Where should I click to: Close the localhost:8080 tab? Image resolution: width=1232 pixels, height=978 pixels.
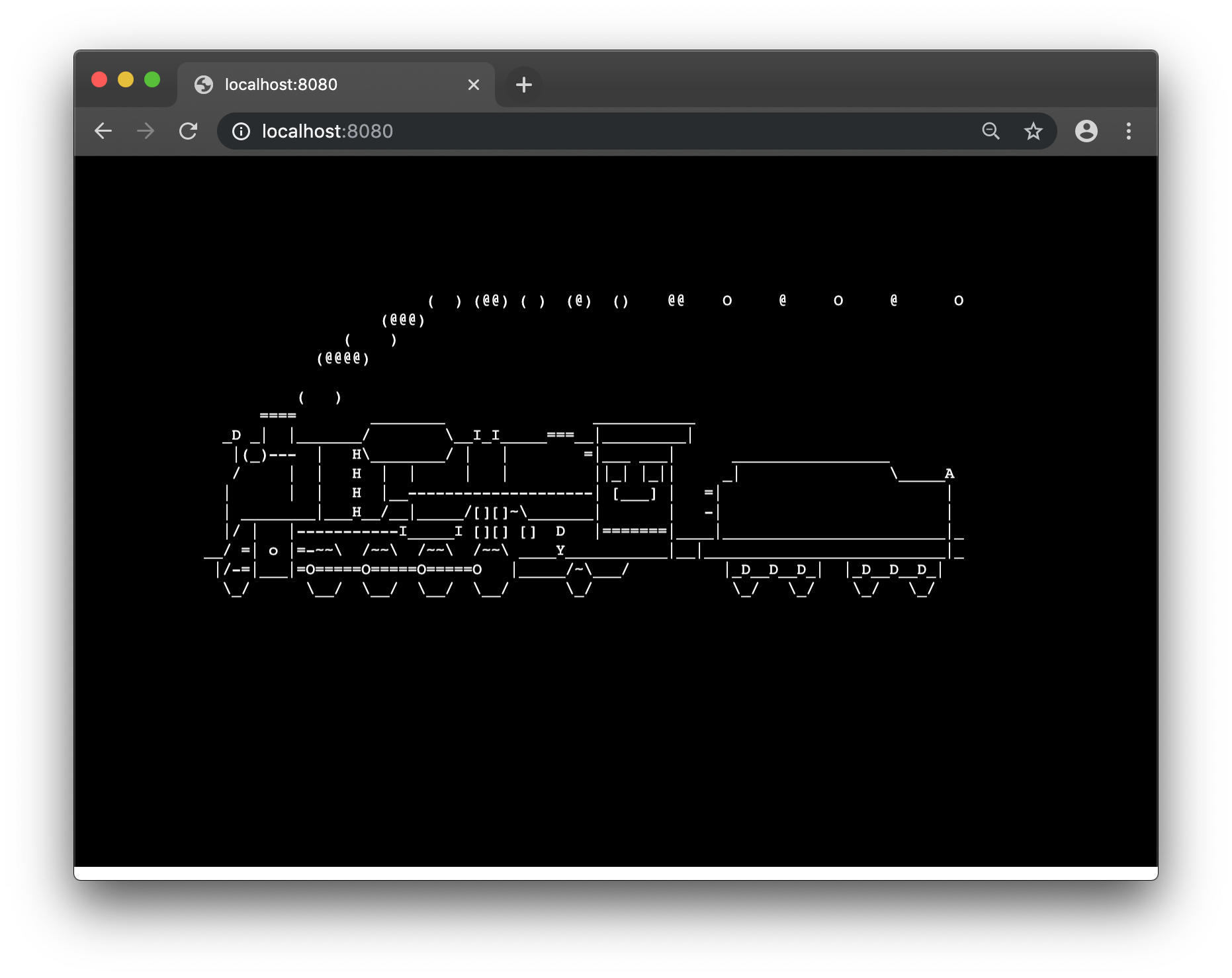click(x=474, y=84)
